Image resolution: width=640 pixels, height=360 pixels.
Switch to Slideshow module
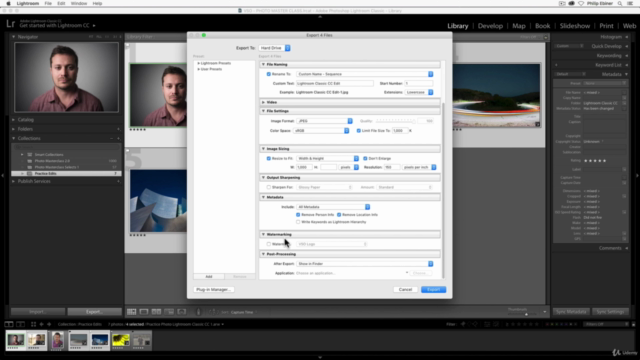pos(575,26)
